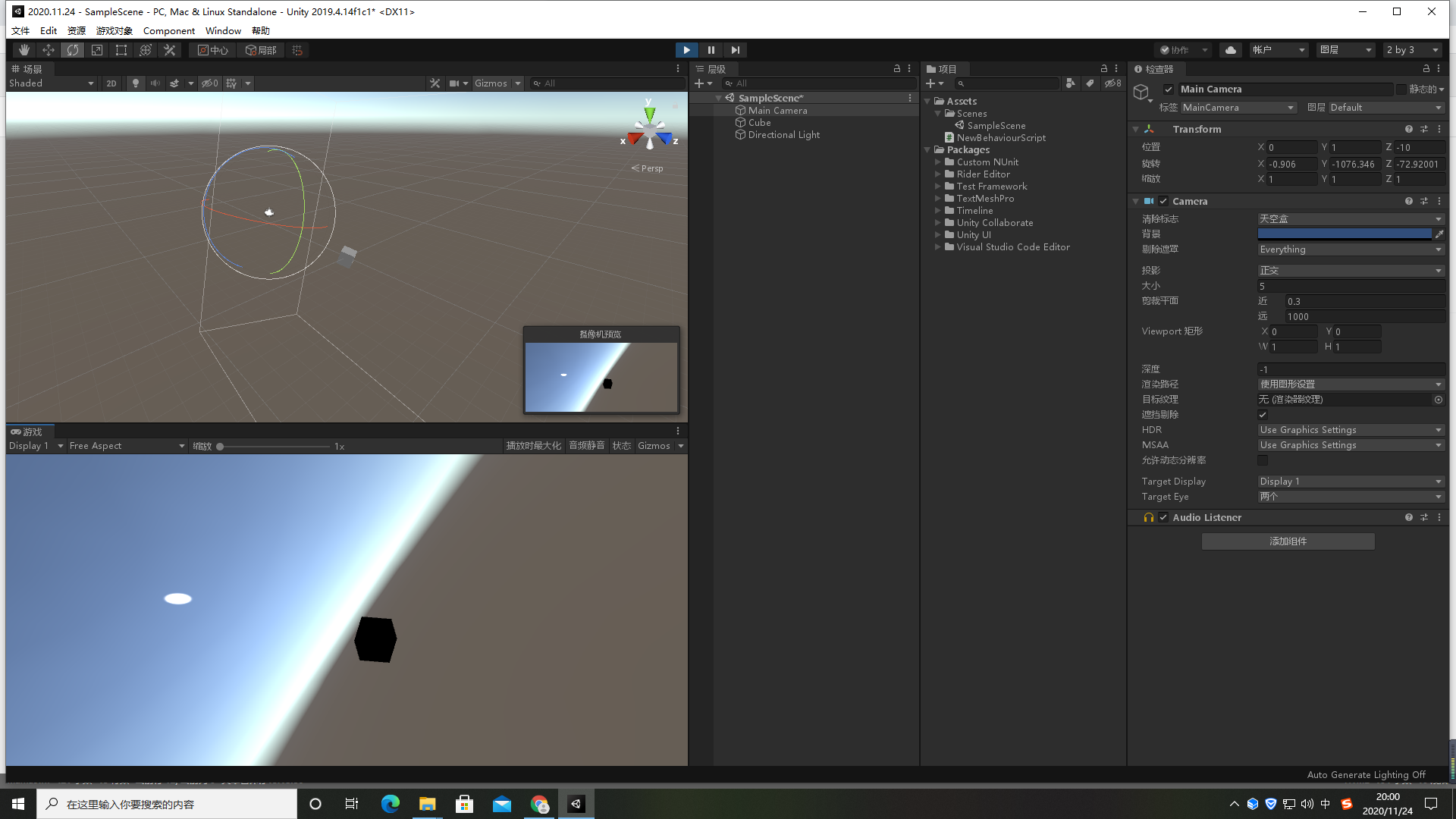The width and height of the screenshot is (1456, 819).
Task: Click the Step forward button
Action: 735,50
